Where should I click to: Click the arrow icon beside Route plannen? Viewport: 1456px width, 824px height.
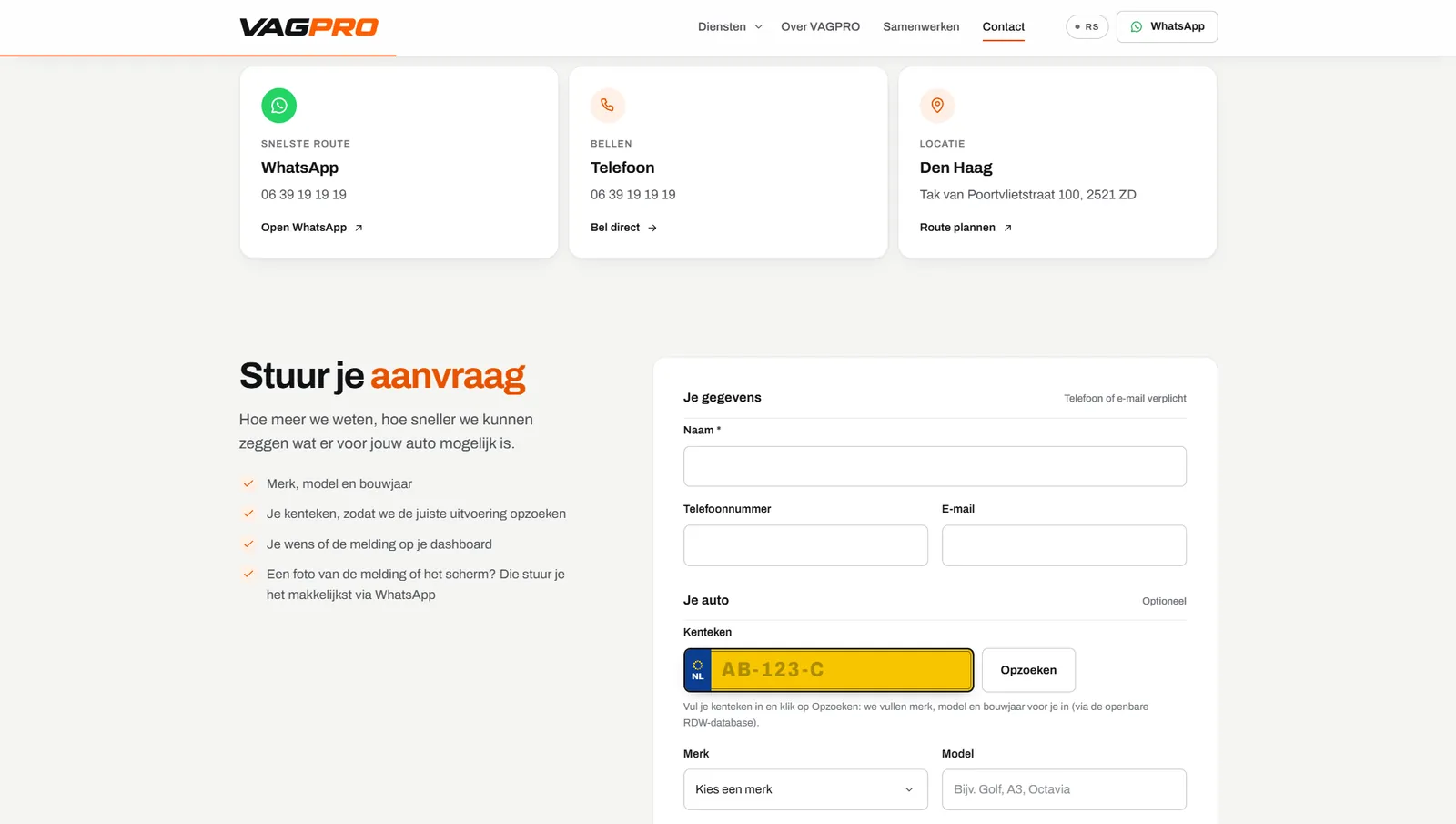[1007, 228]
